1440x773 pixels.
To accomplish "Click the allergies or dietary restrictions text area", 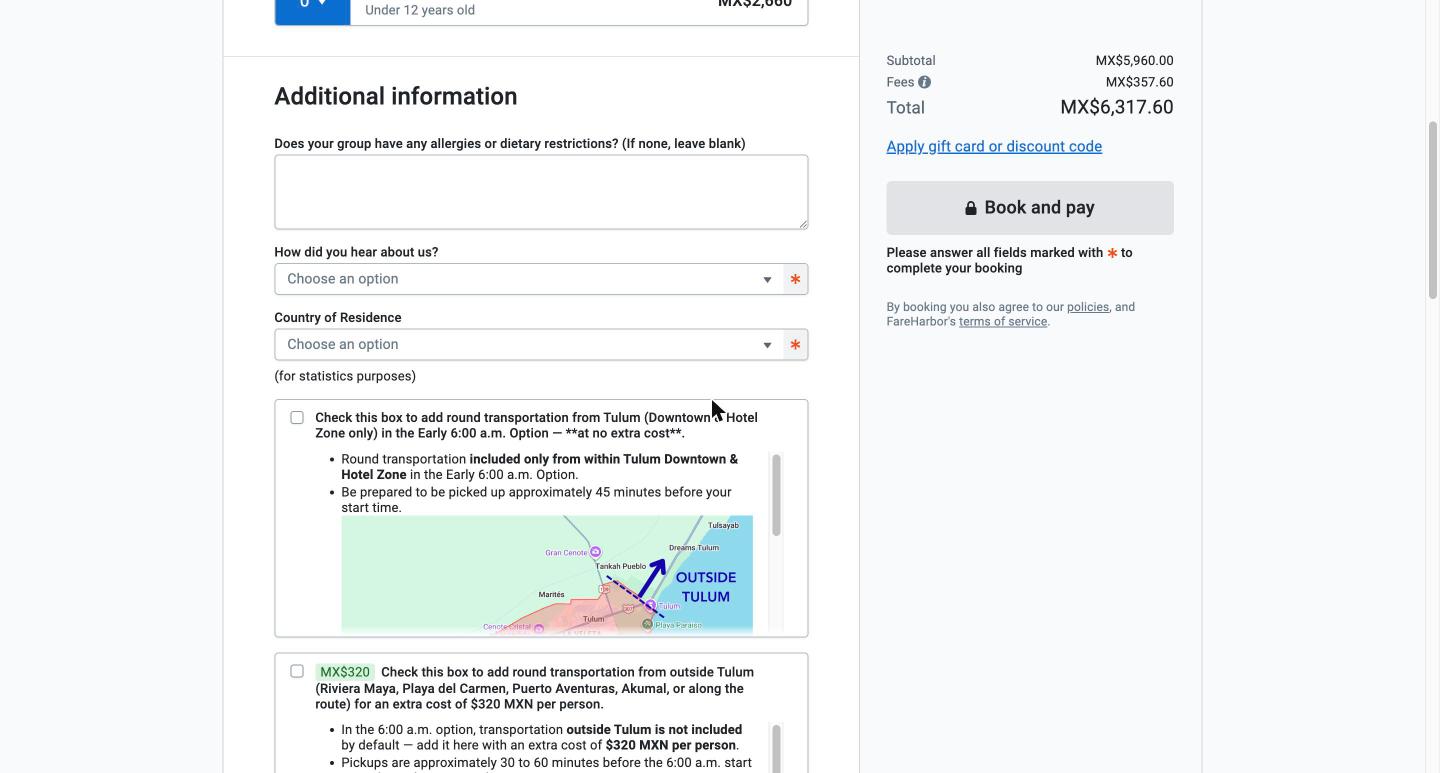I will 541,192.
